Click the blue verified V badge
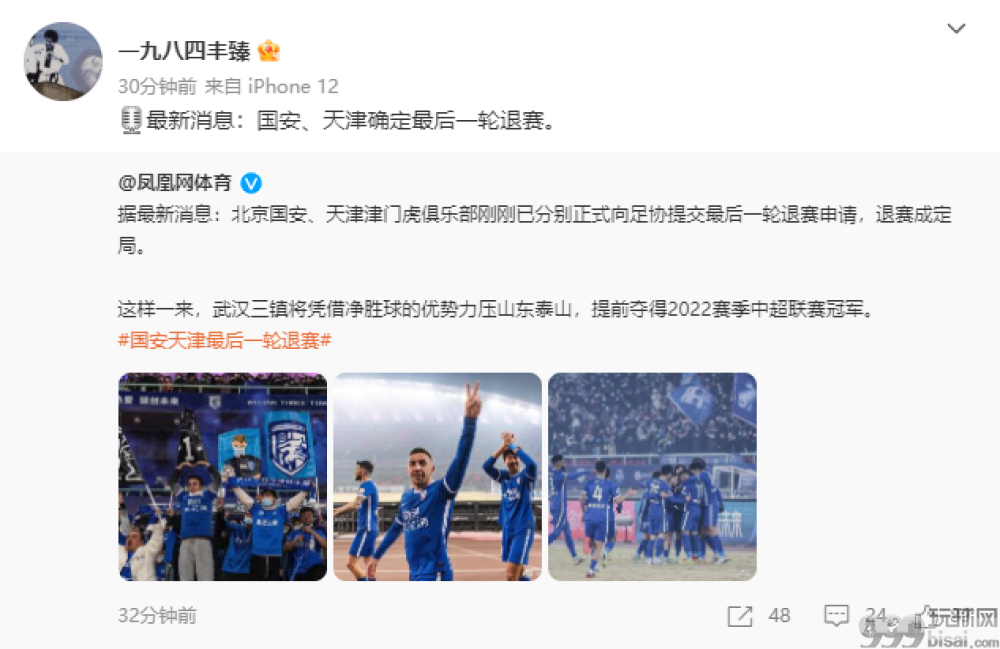This screenshot has height=649, width=1000. click(251, 183)
